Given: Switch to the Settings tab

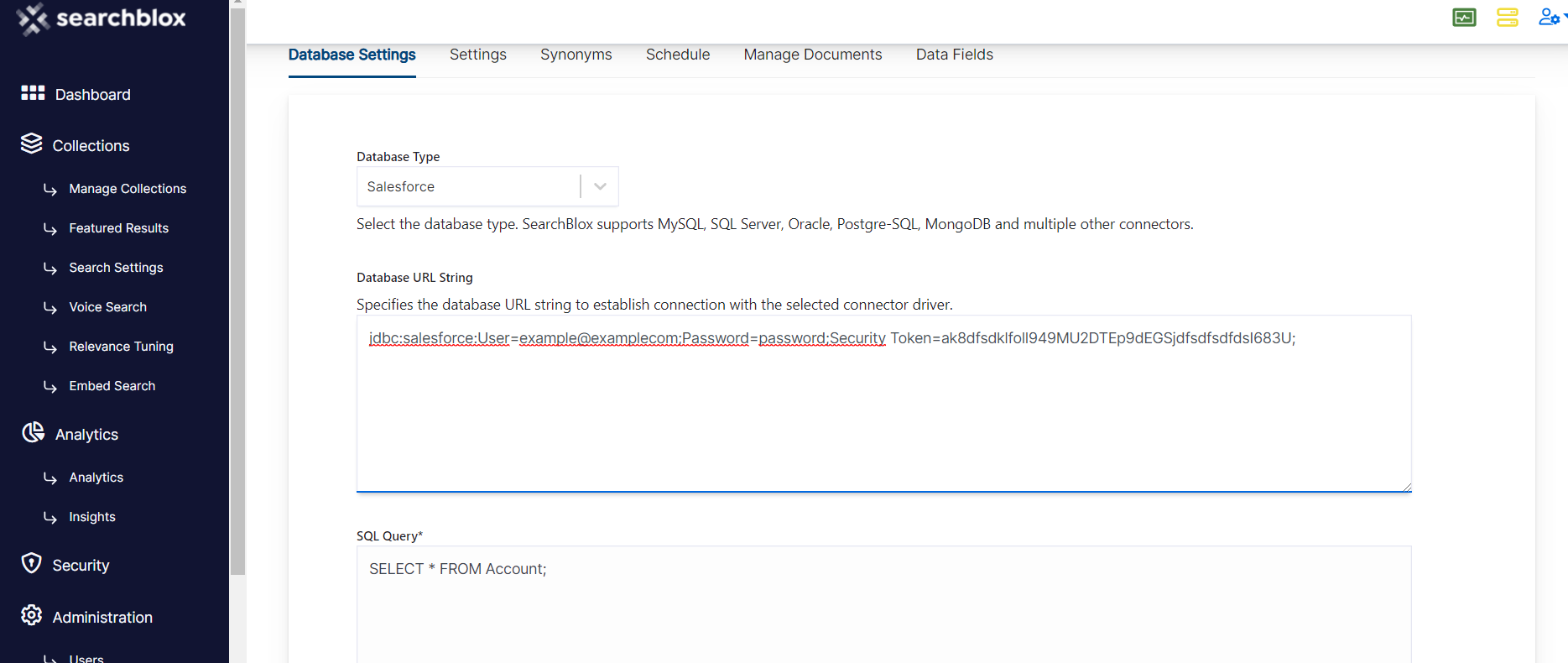Looking at the screenshot, I should tap(478, 55).
